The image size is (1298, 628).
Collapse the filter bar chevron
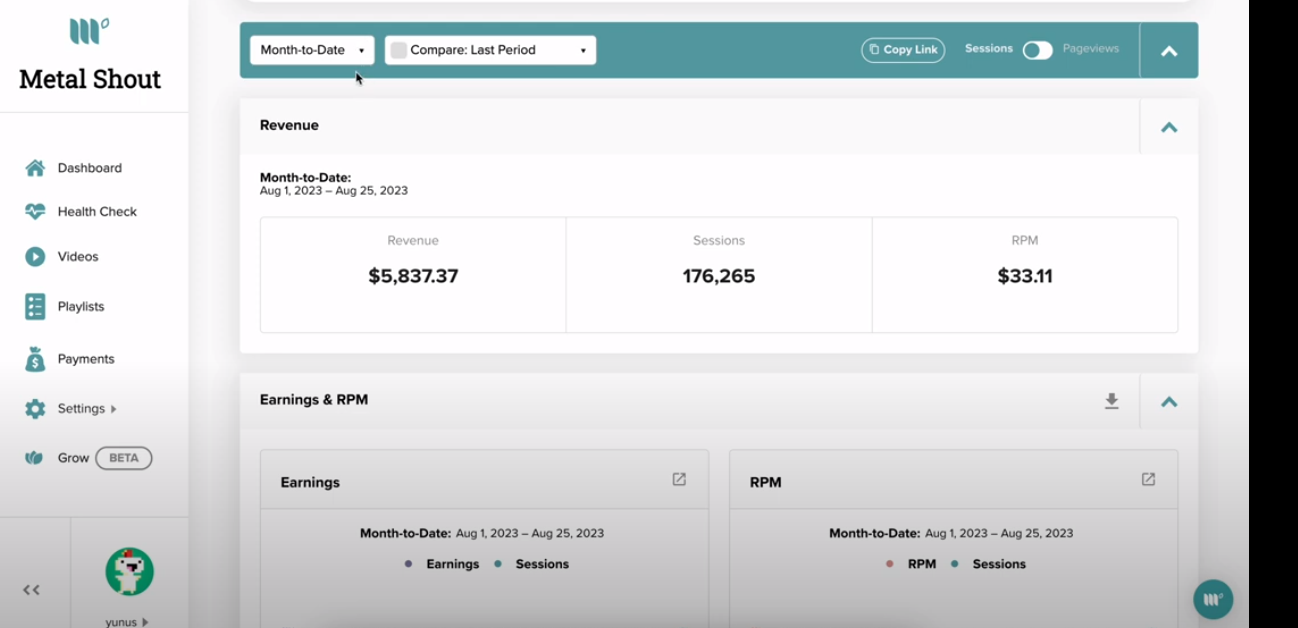(1169, 51)
